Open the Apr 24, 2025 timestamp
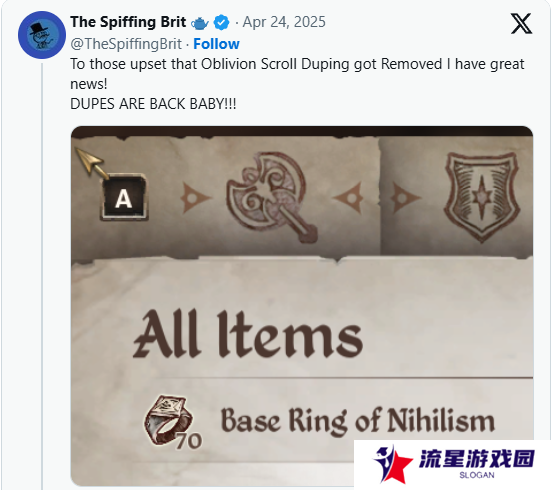Screen dimensions: 554x490 point(284,22)
